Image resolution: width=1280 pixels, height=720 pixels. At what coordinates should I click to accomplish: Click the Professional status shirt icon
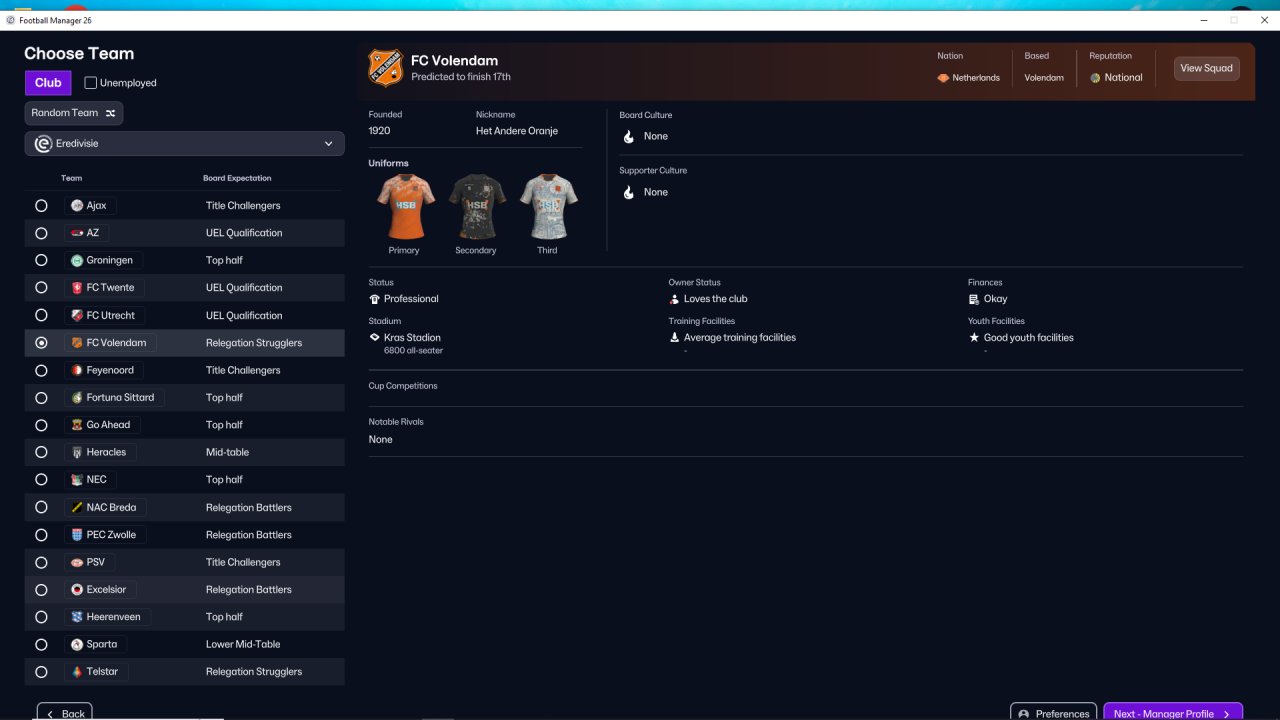[374, 299]
